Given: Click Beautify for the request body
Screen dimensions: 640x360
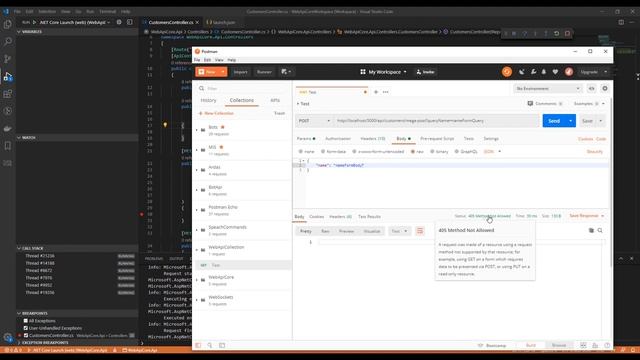Looking at the screenshot, I should pos(595,151).
